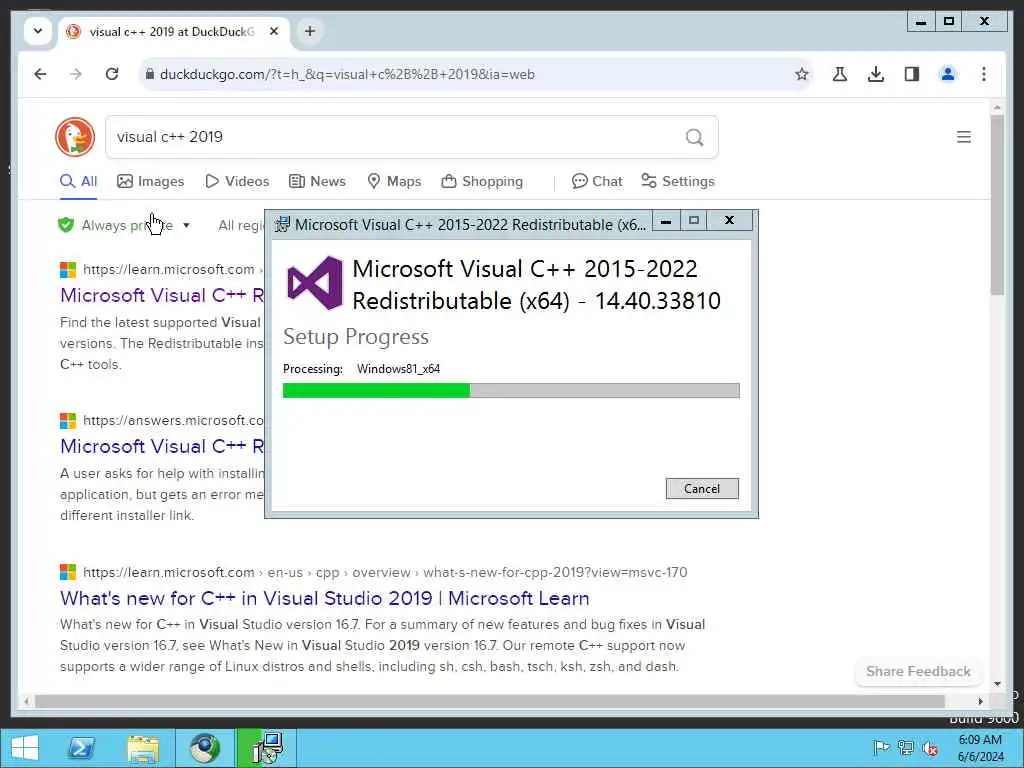Open File Explorer from the taskbar
Image resolution: width=1024 pixels, height=768 pixels.
143,748
